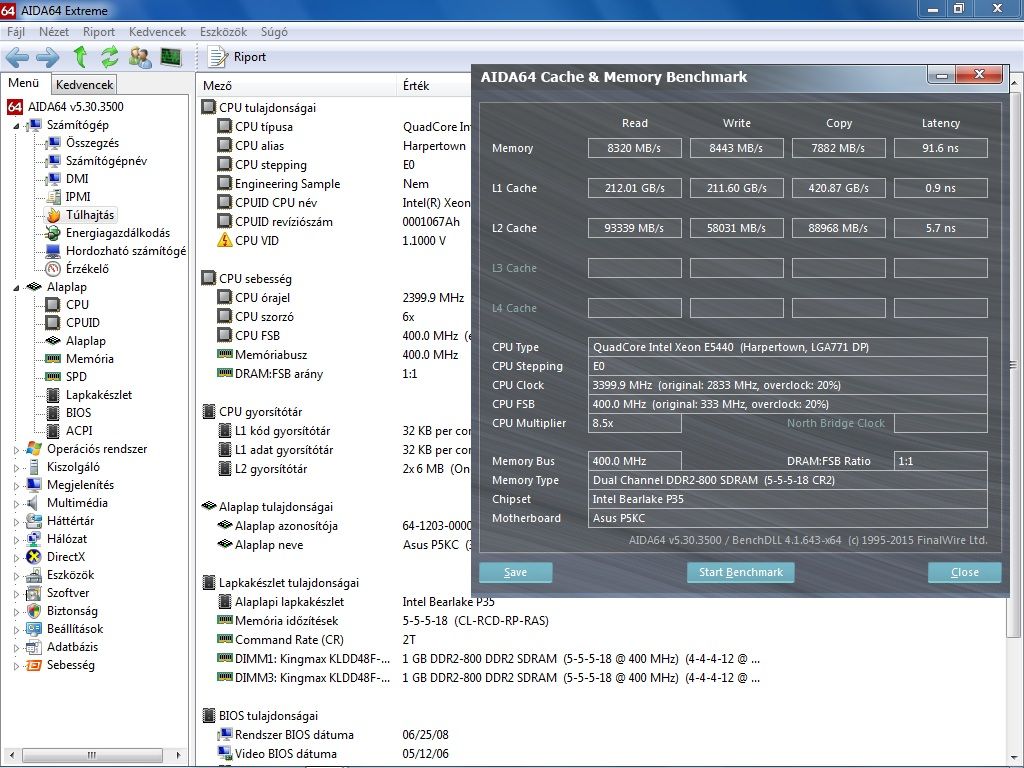Click the DirectX icon in tree

point(34,556)
